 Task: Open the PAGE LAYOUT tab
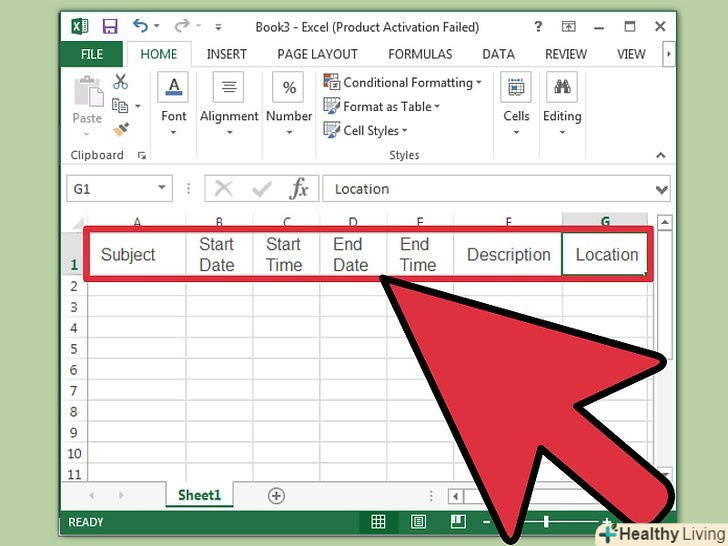tap(317, 54)
